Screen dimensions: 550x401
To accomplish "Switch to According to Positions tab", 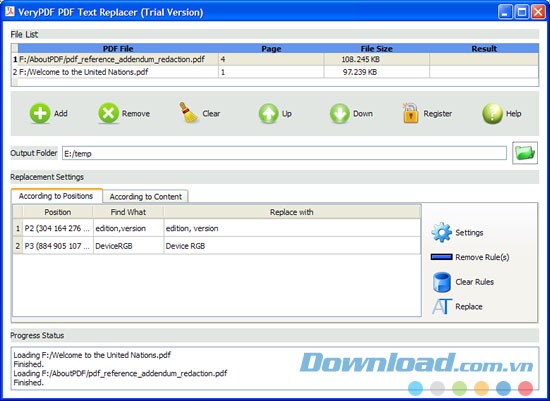I will coord(56,196).
